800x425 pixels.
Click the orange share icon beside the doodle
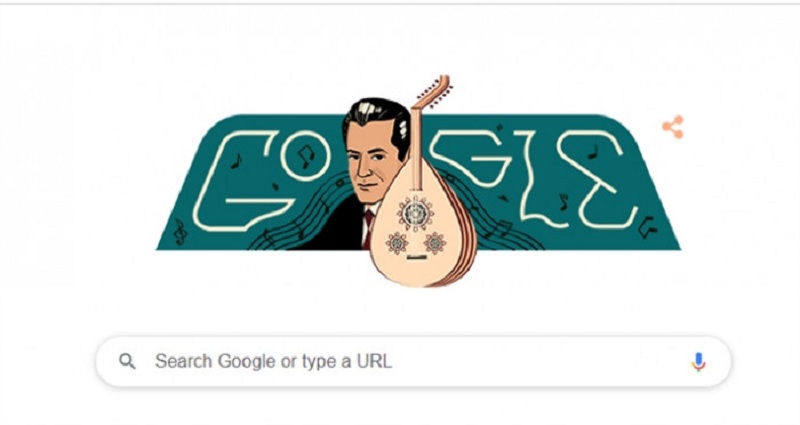673,127
